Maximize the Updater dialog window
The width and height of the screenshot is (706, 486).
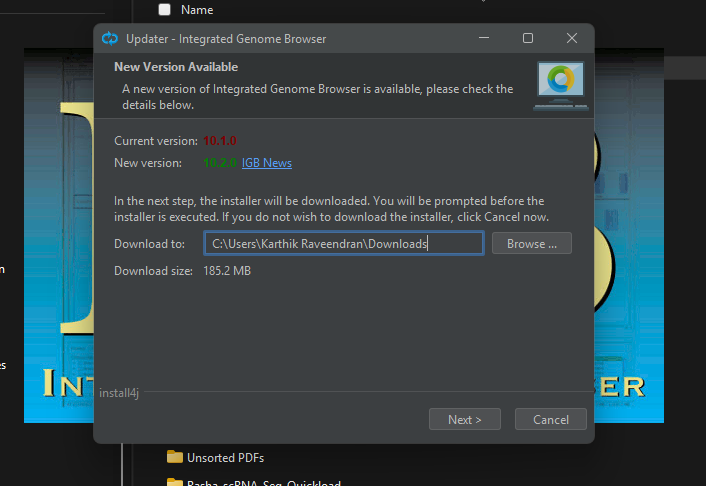pyautogui.click(x=528, y=39)
